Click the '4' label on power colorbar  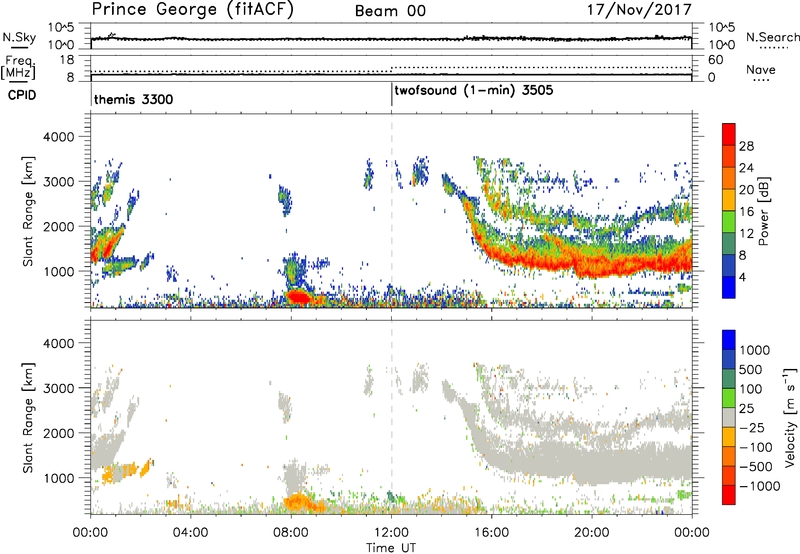click(x=742, y=278)
